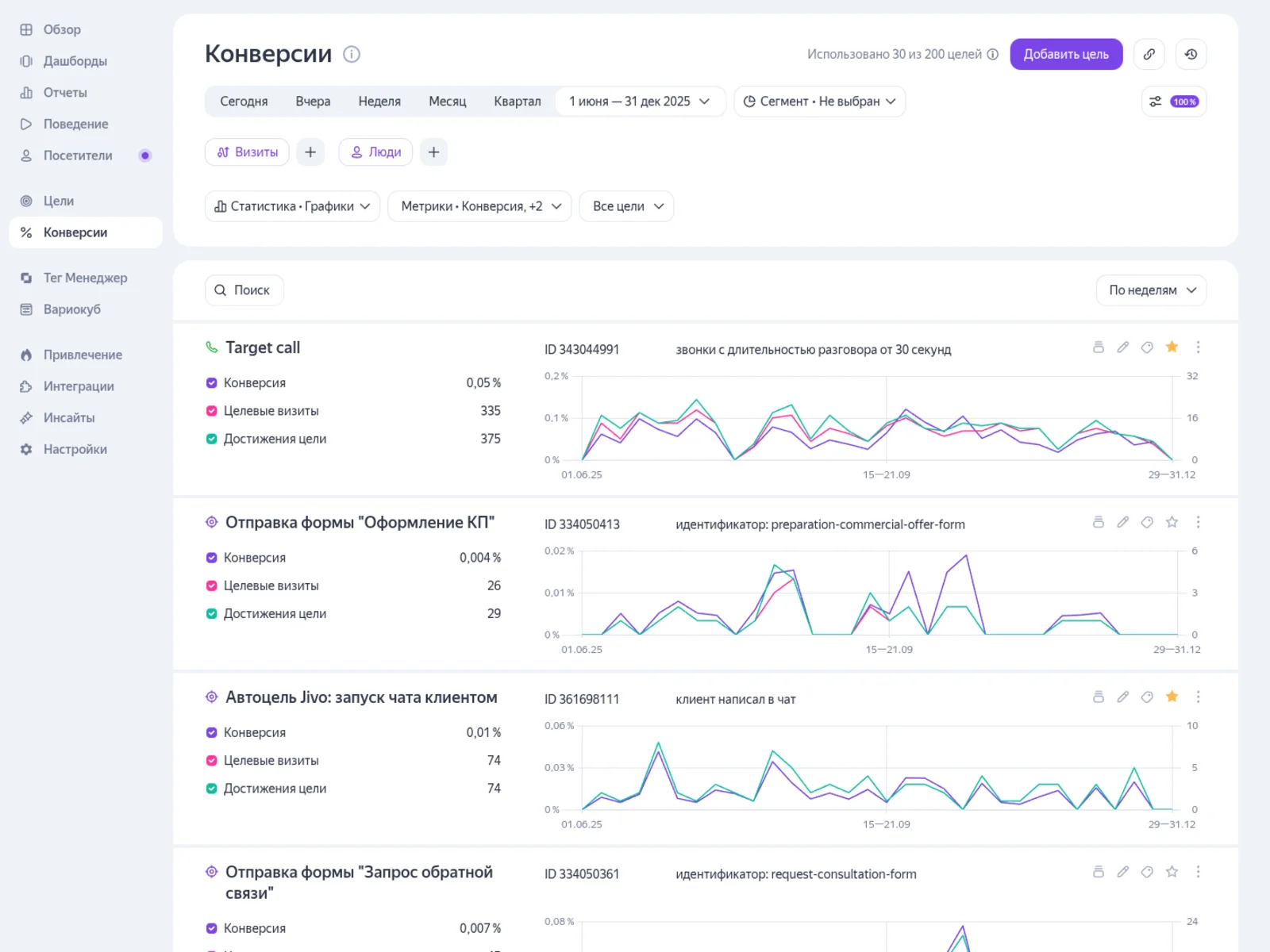Open Дашборды in the sidebar
1270x952 pixels.
pos(86,61)
